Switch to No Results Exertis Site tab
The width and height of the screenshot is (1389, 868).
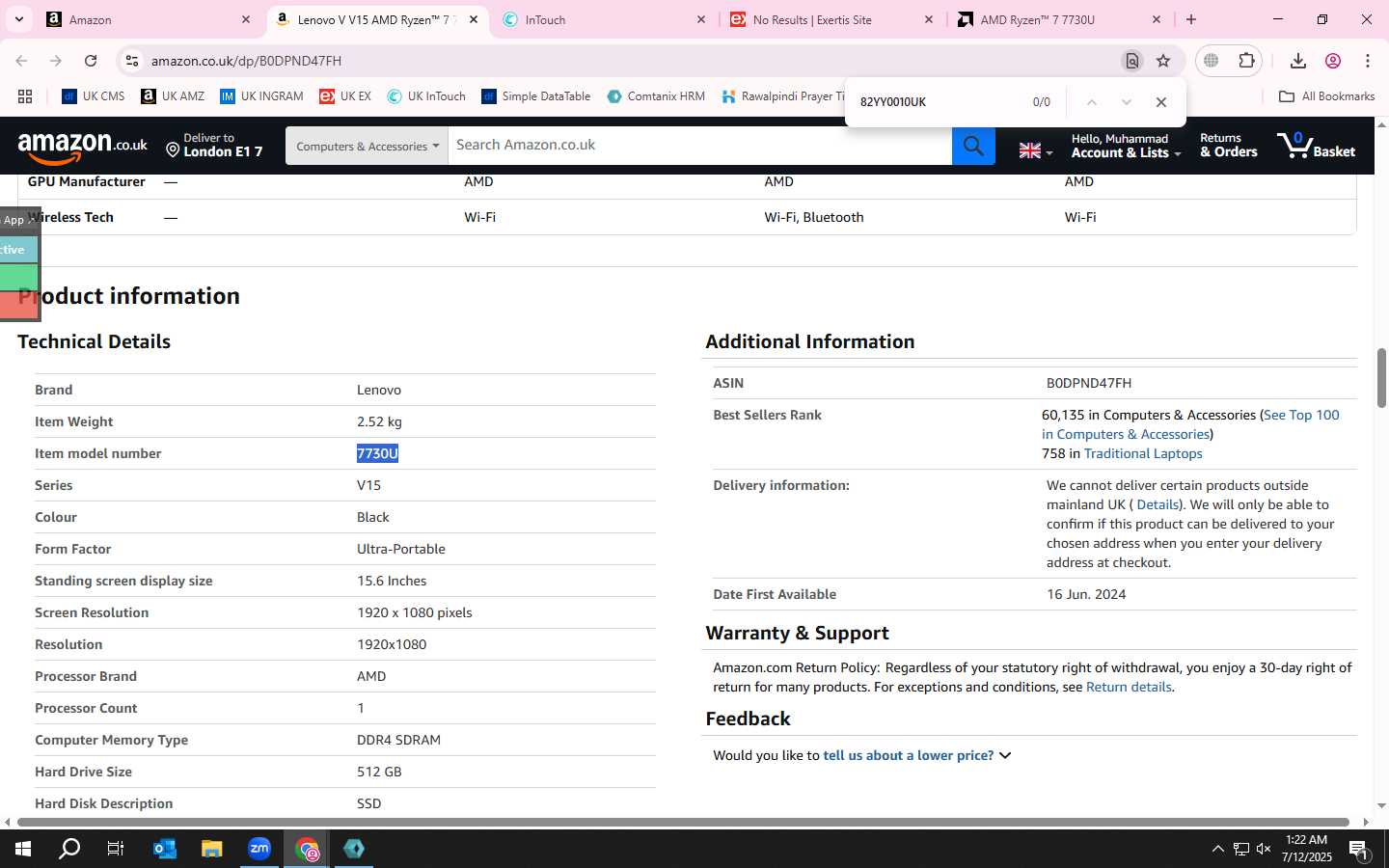coord(831,19)
